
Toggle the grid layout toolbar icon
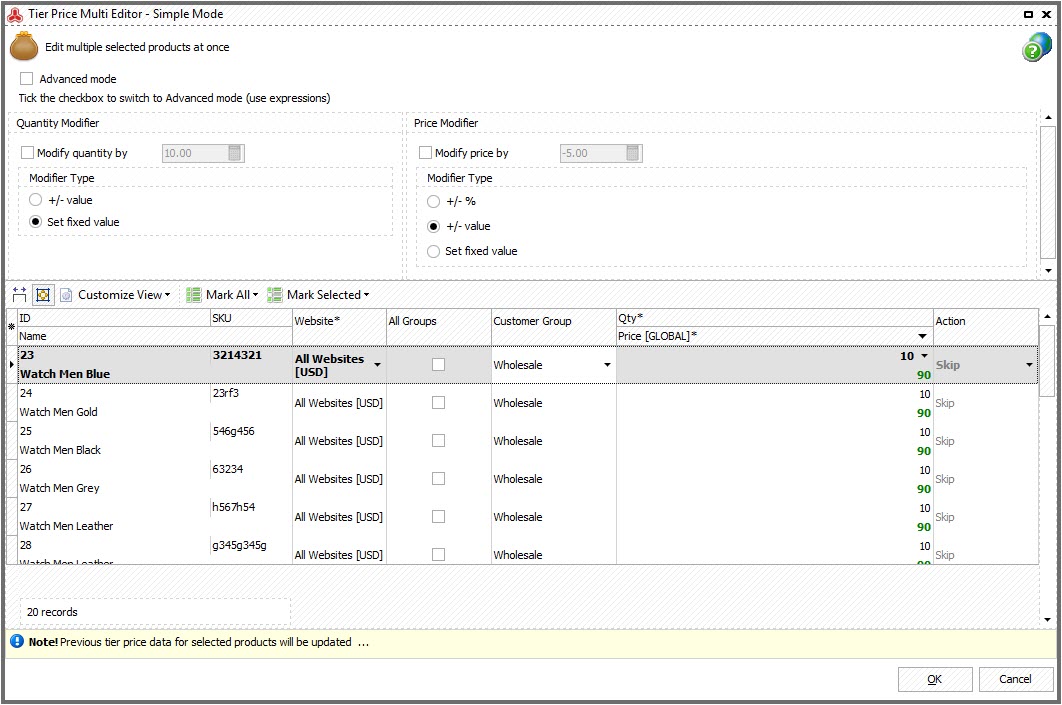click(43, 295)
